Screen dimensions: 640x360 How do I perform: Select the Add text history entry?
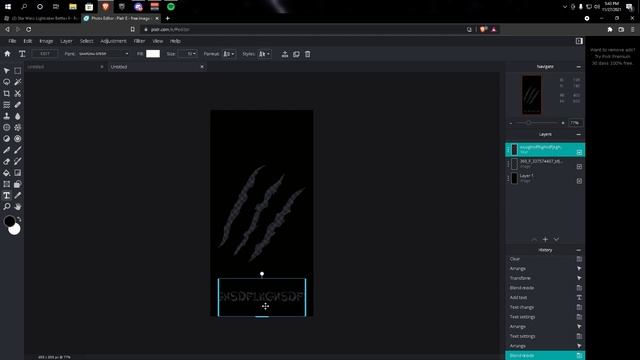pos(545,298)
